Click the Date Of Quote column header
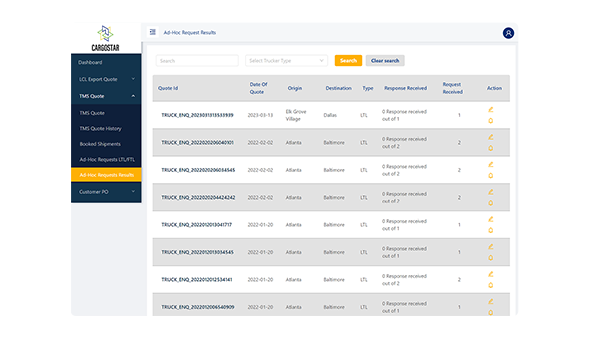The image size is (590, 360). tap(259, 88)
